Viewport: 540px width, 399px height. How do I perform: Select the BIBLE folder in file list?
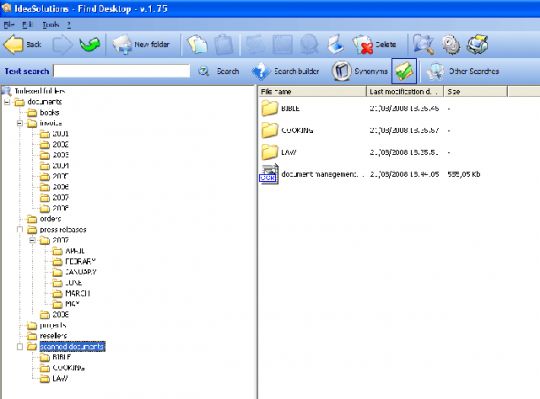click(x=280, y=108)
